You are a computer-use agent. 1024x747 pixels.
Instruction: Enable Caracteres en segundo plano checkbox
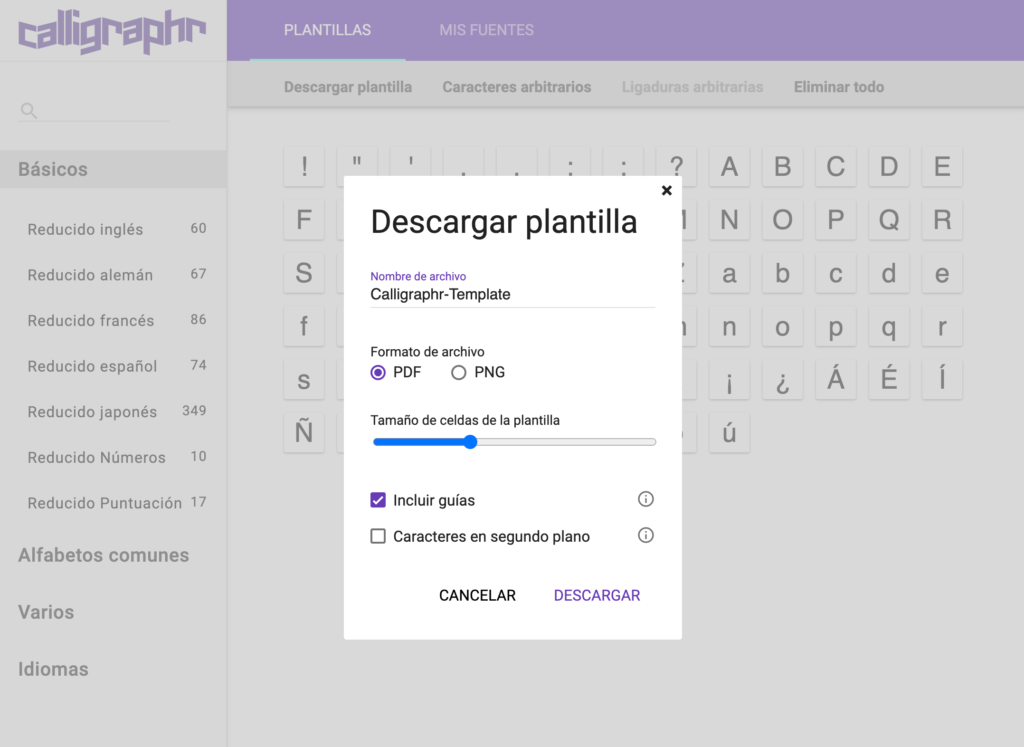pos(378,537)
